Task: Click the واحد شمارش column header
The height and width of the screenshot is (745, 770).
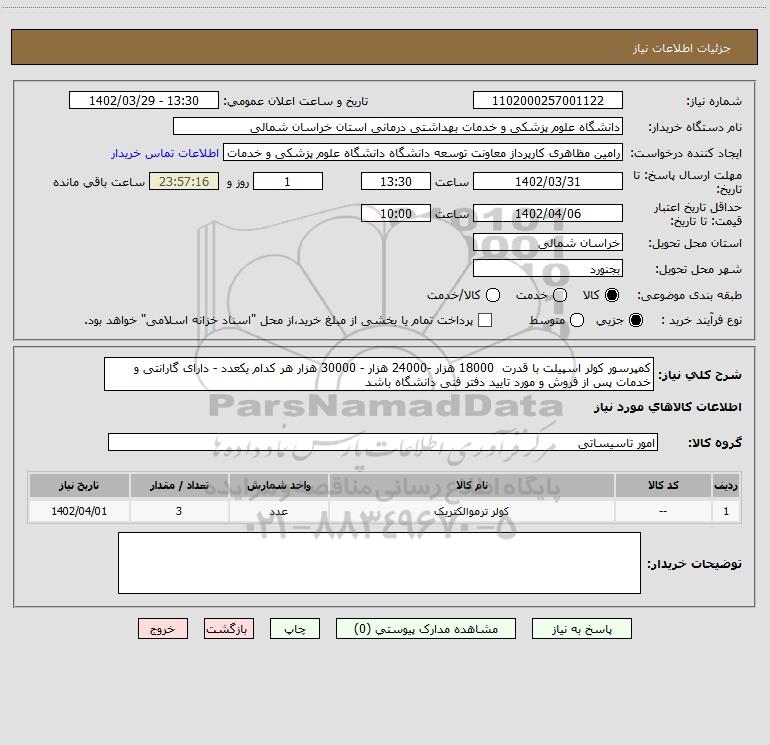Action: pyautogui.click(x=278, y=486)
